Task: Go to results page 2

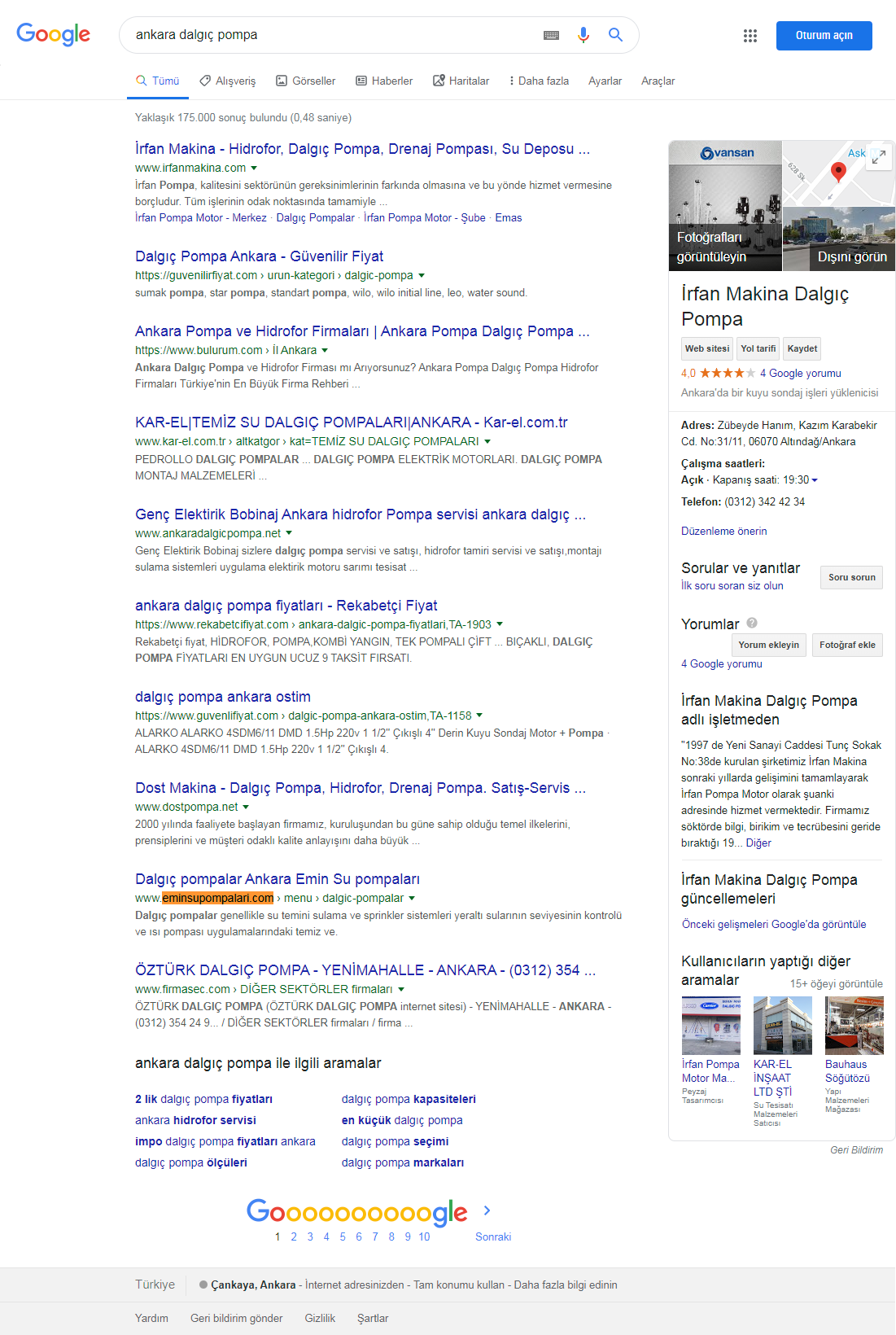Action: (294, 1237)
